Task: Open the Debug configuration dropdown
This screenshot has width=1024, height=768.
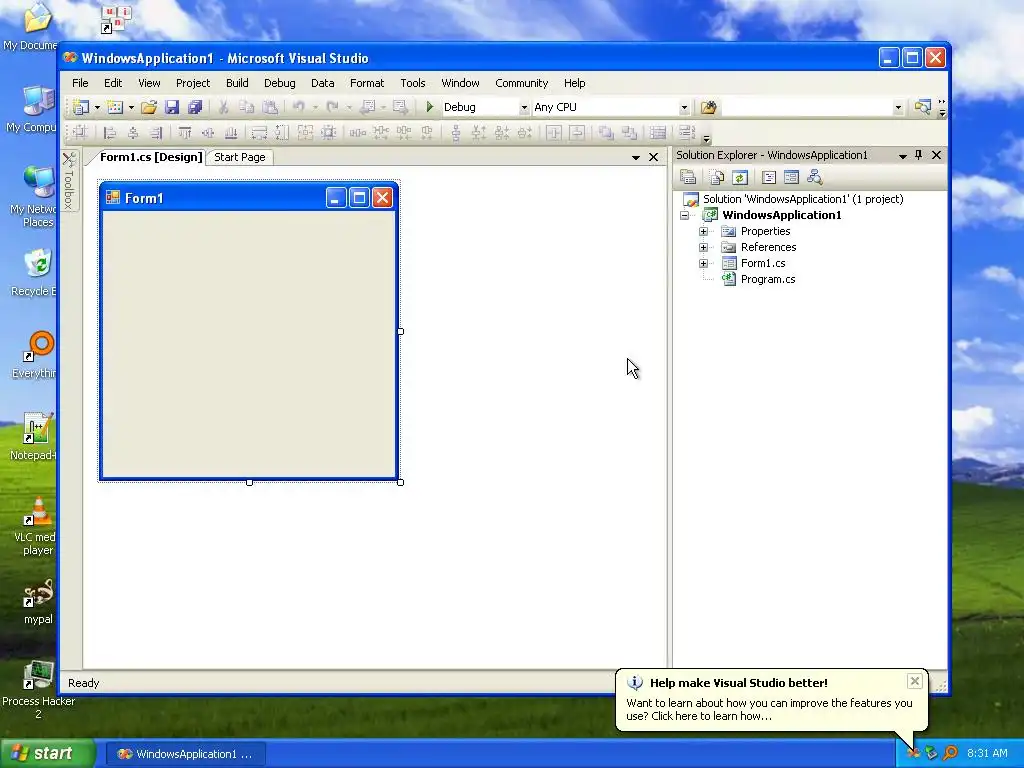Action: 524,107
